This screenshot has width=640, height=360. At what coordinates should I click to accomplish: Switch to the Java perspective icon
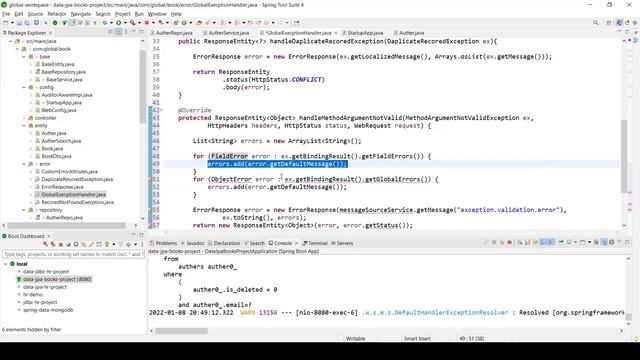(619, 23)
